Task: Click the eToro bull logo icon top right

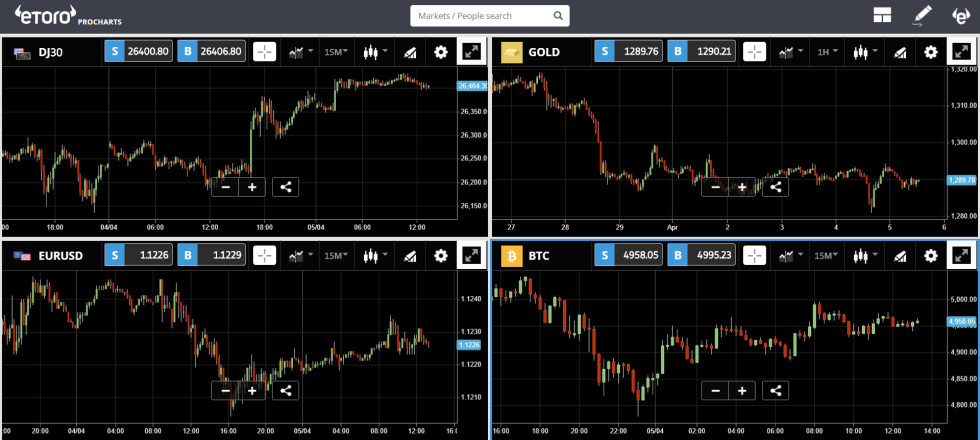Action: click(960, 15)
